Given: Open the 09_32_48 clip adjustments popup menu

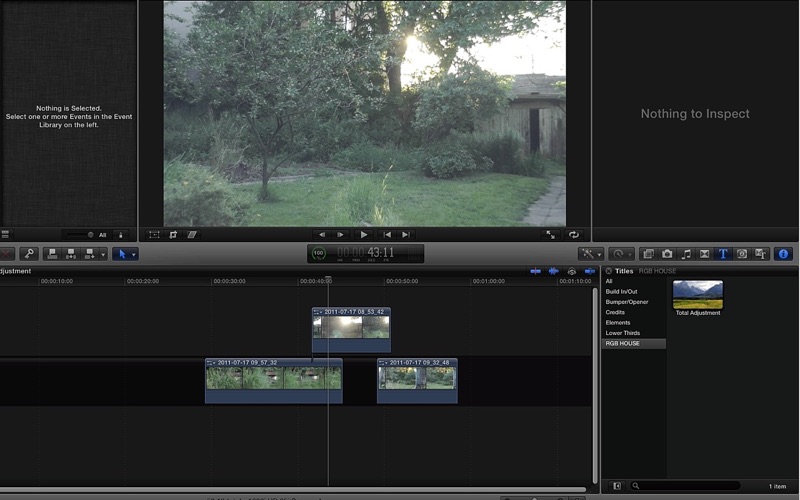Looking at the screenshot, I should pyautogui.click(x=383, y=363).
